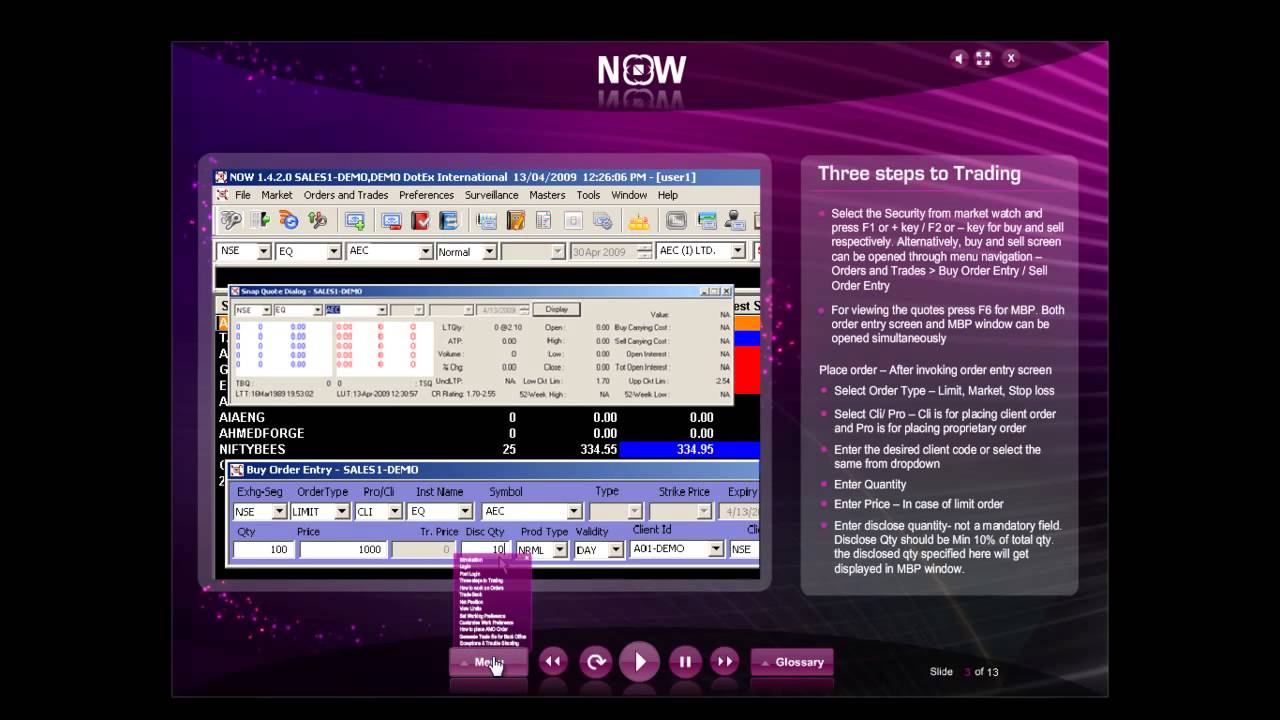
Task: Expand the Validity DAY dropdown
Action: tap(616, 549)
